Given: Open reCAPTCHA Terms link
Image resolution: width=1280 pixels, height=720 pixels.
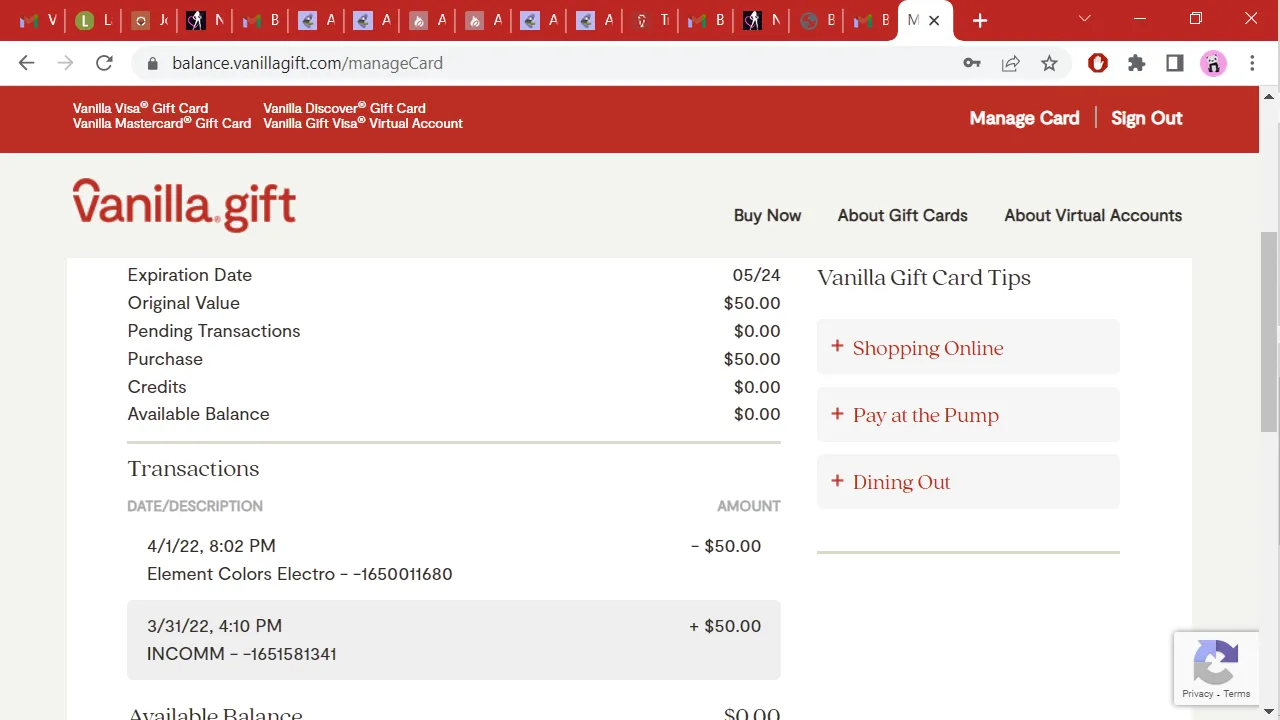Looking at the screenshot, I should tap(1237, 693).
